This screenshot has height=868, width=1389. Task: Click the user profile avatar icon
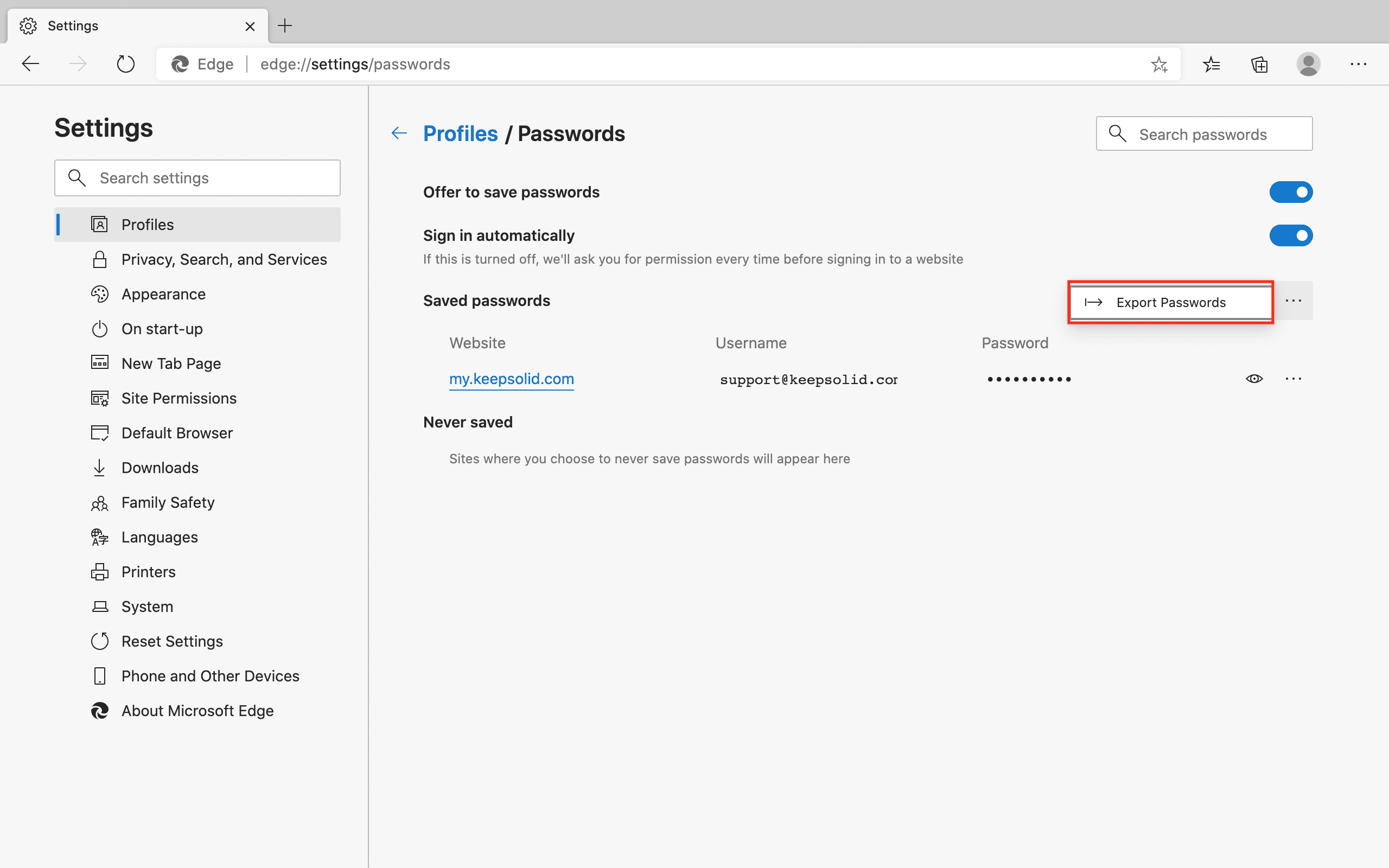(1308, 65)
